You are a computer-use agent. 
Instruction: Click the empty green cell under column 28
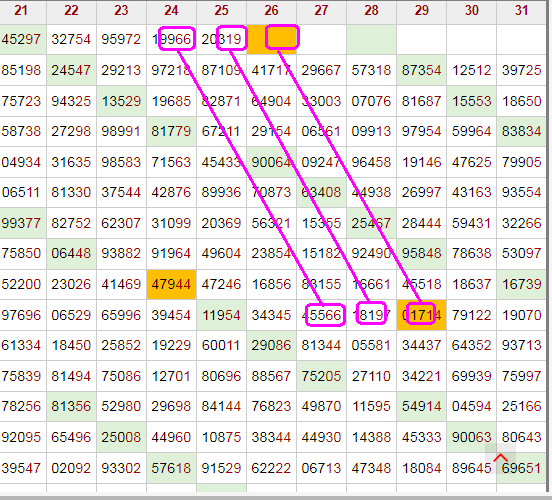371,39
